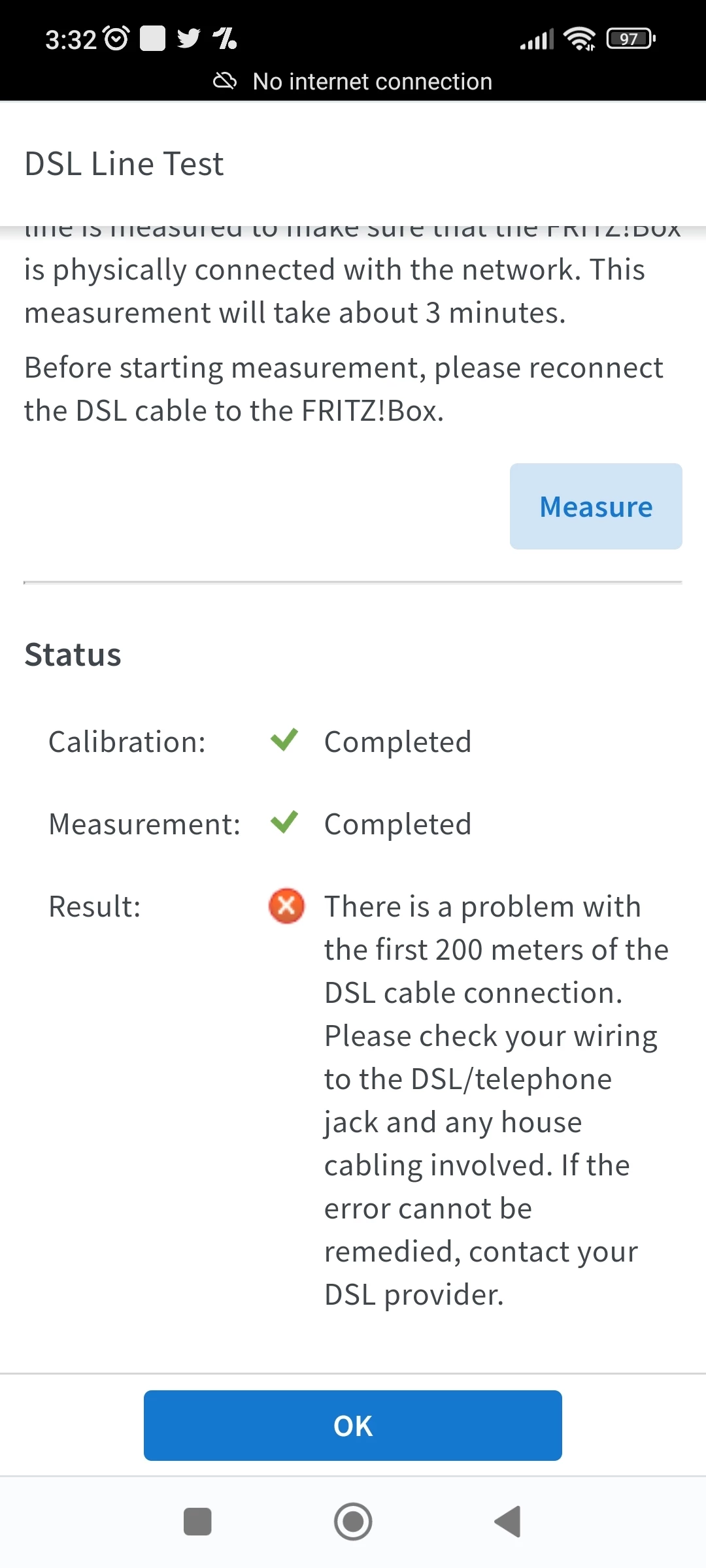The height and width of the screenshot is (1568, 706).
Task: Tap the Status section heading
Action: [73, 655]
